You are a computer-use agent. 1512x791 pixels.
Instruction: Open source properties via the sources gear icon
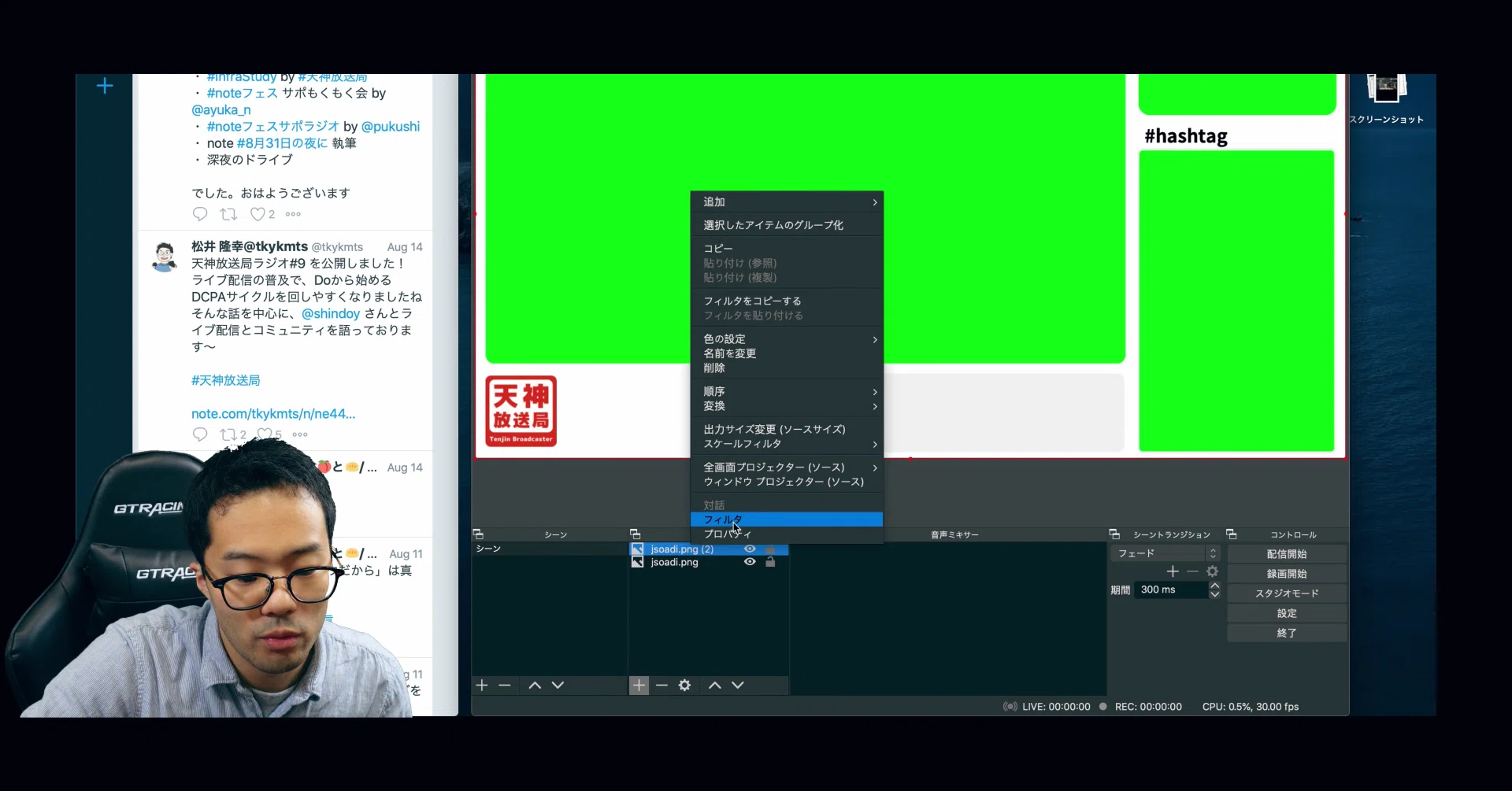684,686
